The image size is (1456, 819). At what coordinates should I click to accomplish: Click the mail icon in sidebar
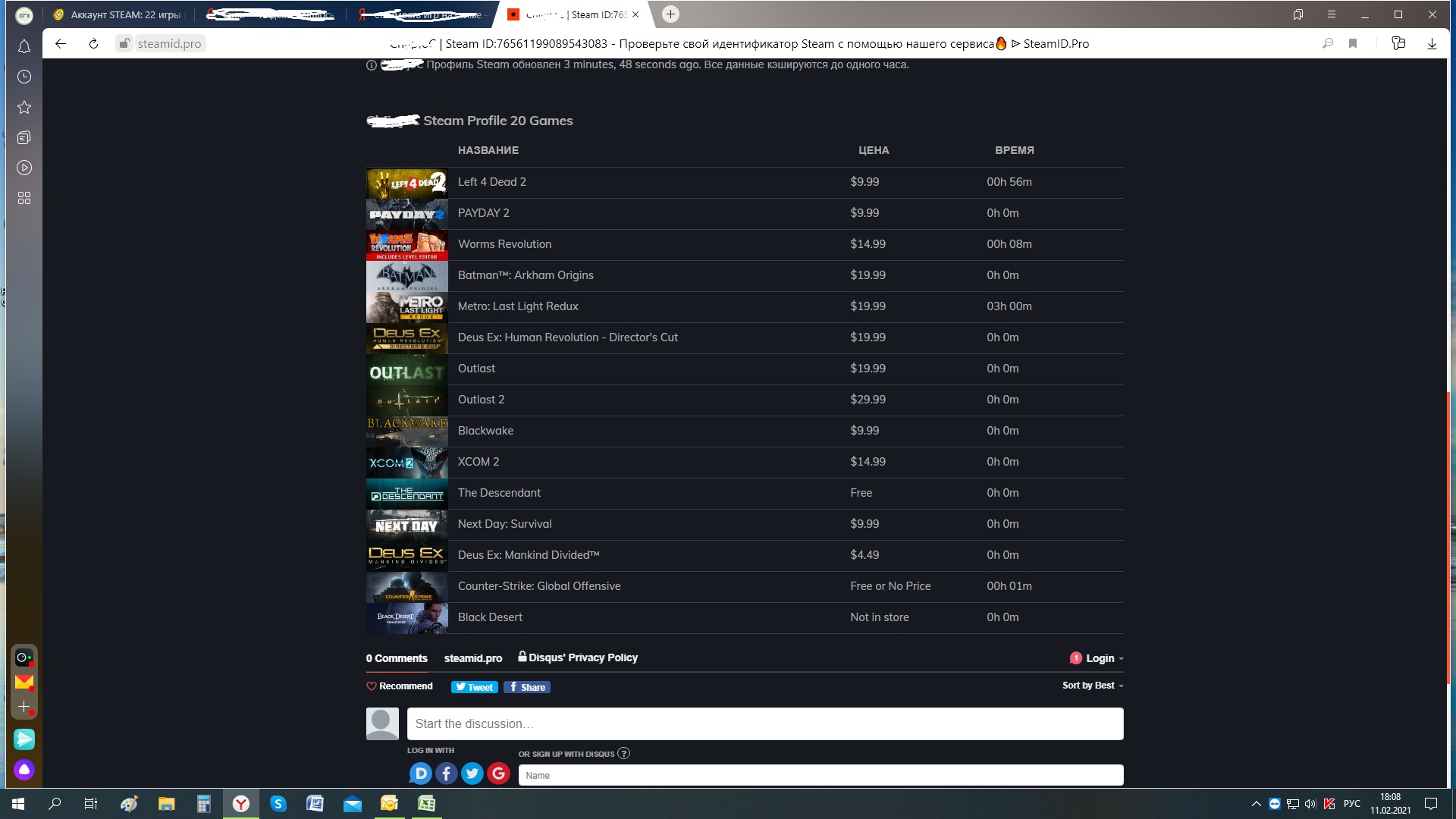(x=24, y=682)
